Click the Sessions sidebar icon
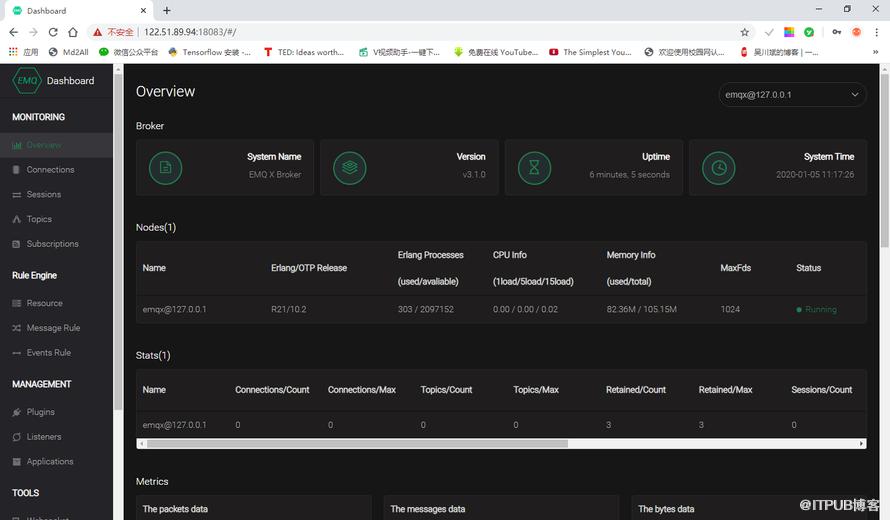The height and width of the screenshot is (520, 890). [16, 195]
